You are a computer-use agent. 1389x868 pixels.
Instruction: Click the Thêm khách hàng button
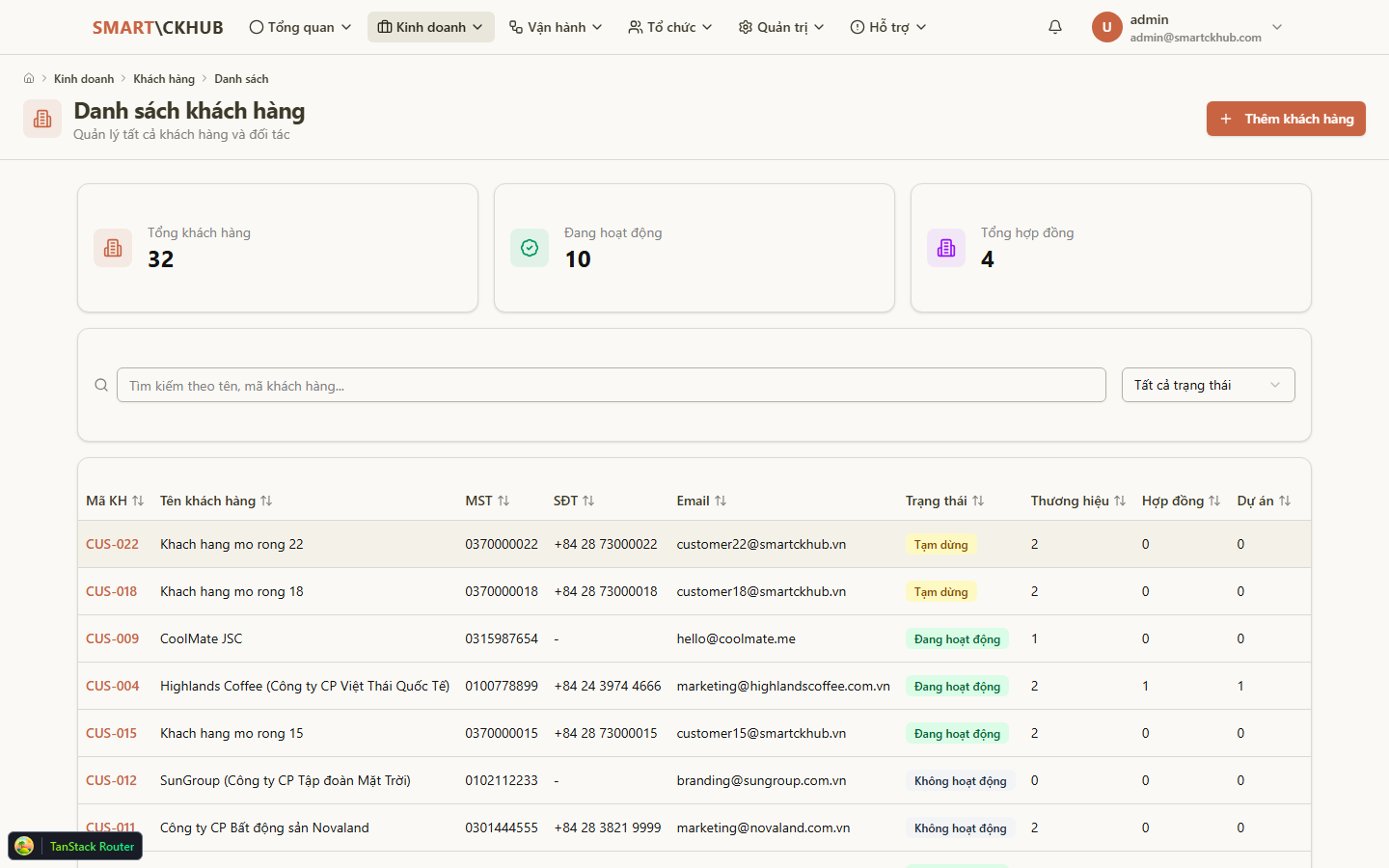point(1286,119)
